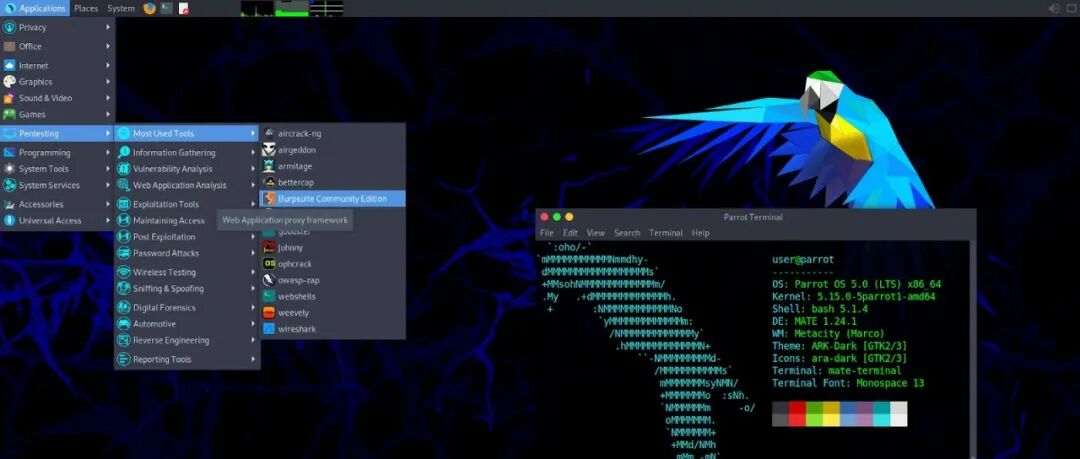This screenshot has width=1080, height=459.
Task: Open the Places menu
Action: point(86,8)
